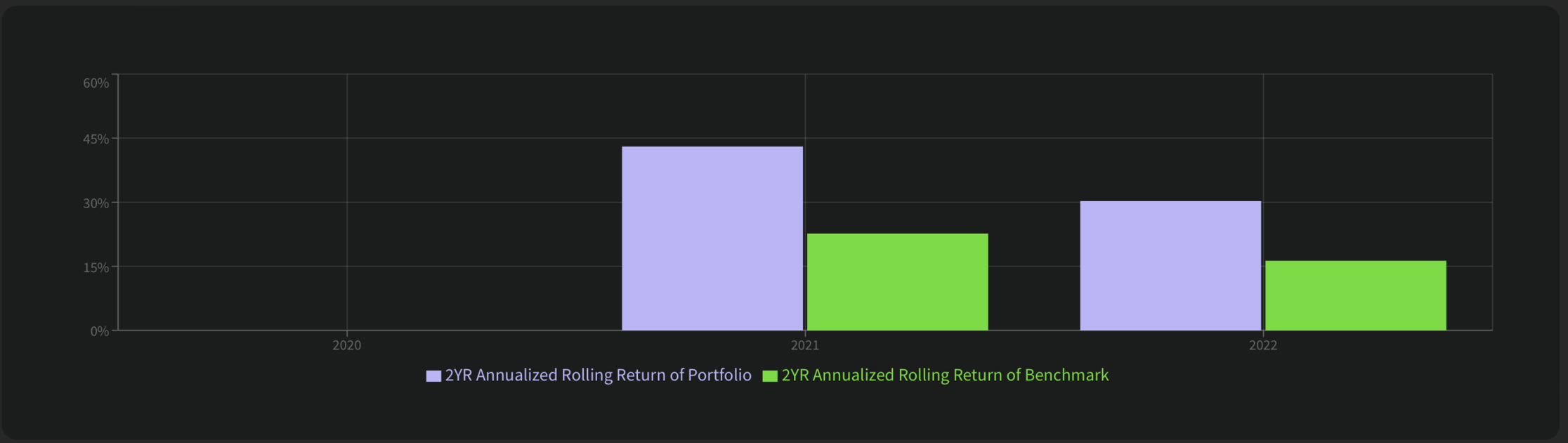Click the 60% y-axis tick label
Screen dimensions: 1568x443
pyautogui.click(x=96, y=83)
